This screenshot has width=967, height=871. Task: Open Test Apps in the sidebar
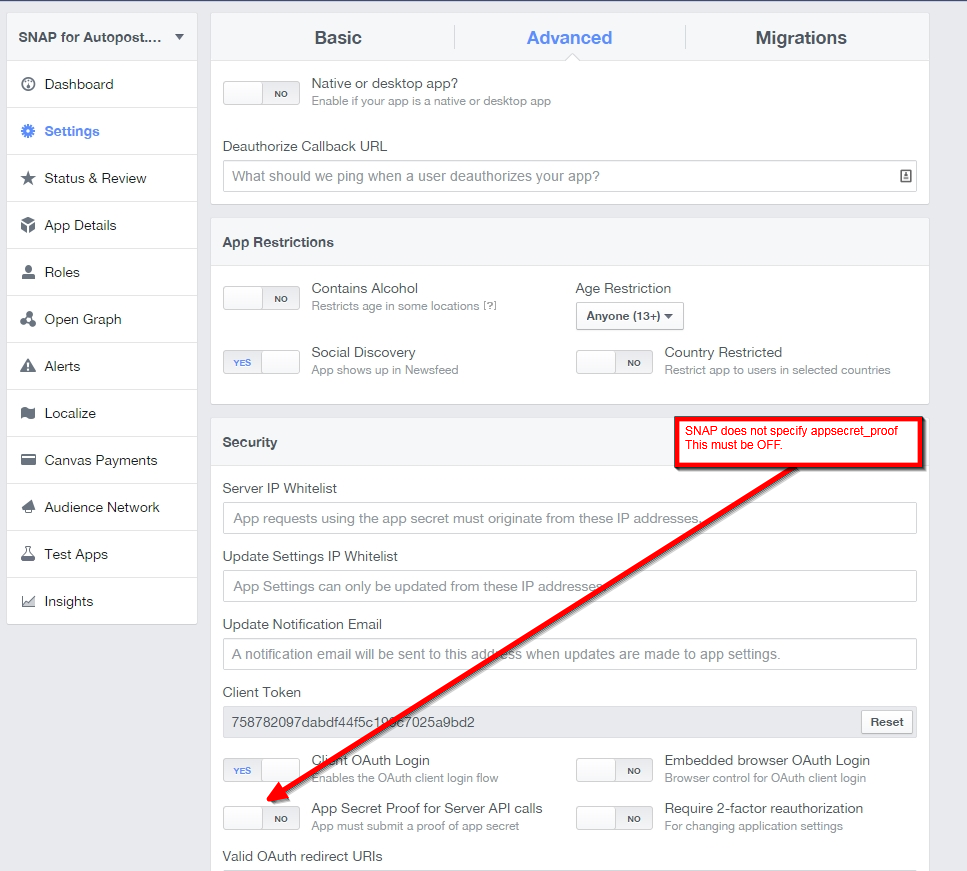pos(102,553)
